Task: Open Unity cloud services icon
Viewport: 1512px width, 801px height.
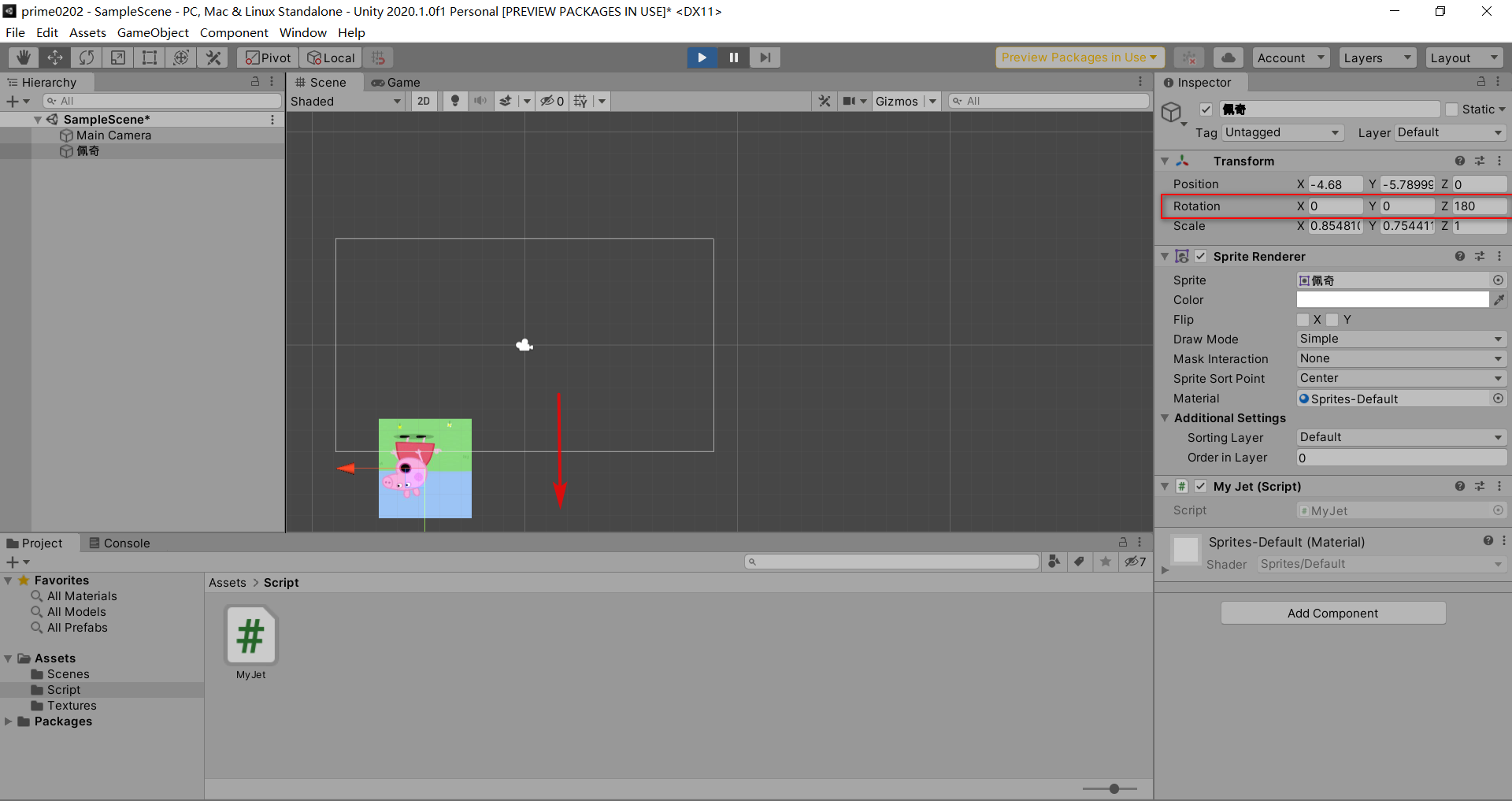Action: click(x=1228, y=57)
